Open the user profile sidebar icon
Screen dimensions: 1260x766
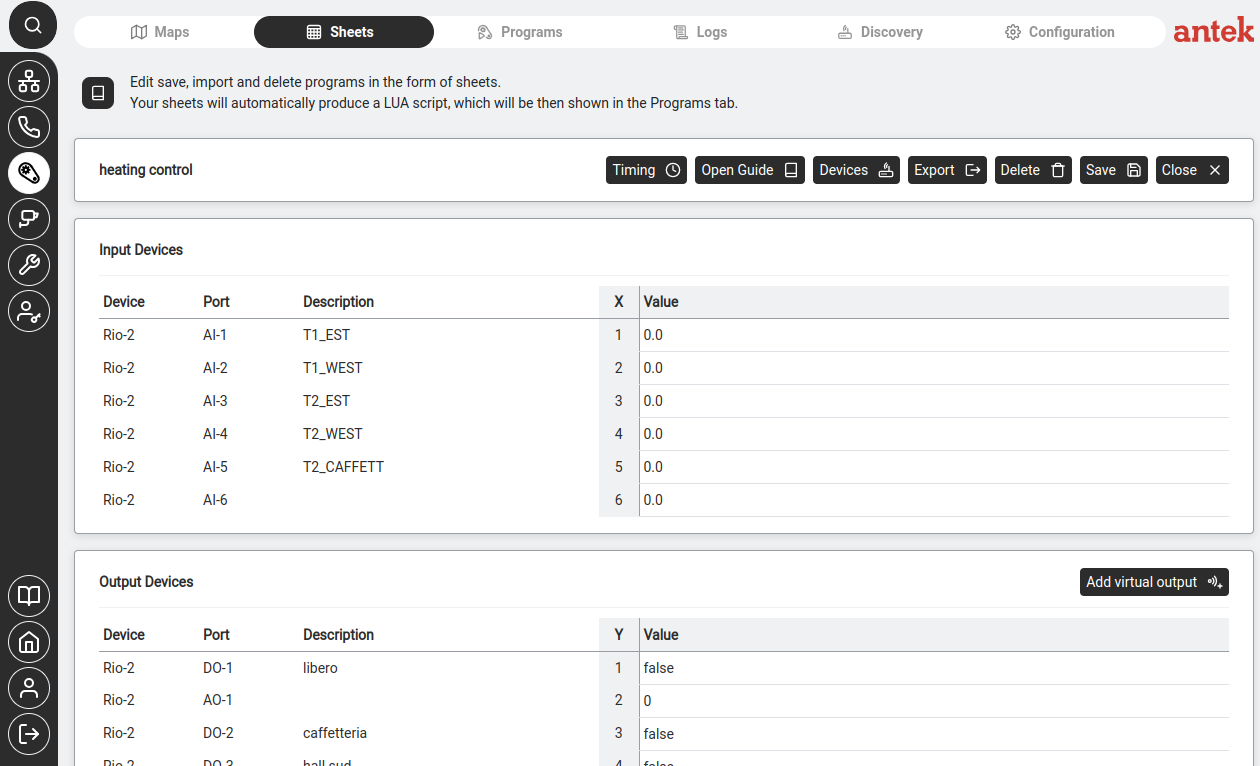(29, 688)
